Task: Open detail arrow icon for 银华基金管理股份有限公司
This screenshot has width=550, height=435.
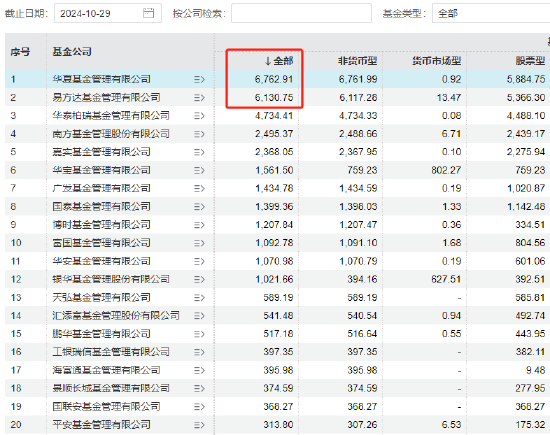Action: click(199, 280)
